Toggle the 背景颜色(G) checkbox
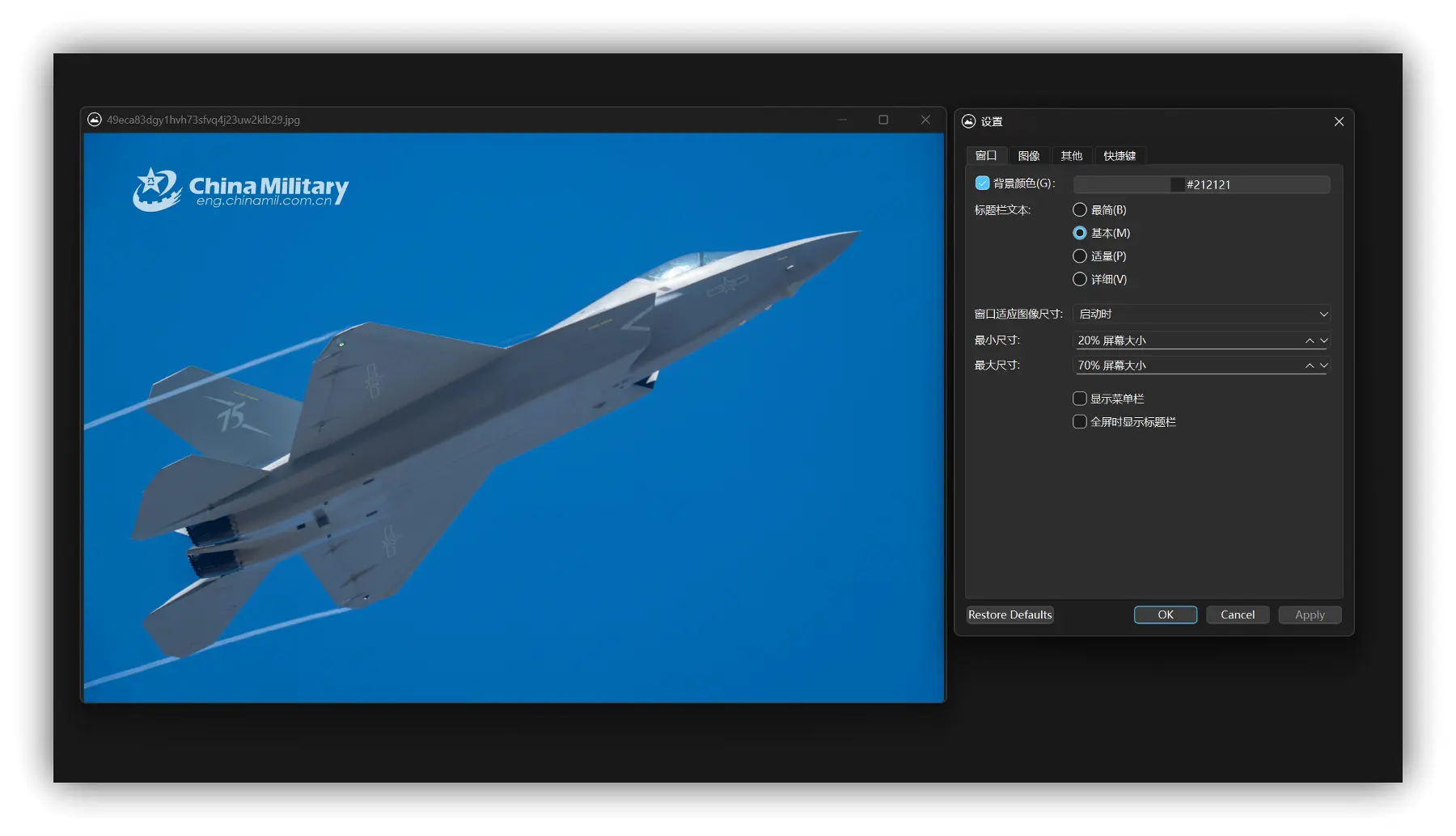The height and width of the screenshot is (836, 1456). pos(982,184)
